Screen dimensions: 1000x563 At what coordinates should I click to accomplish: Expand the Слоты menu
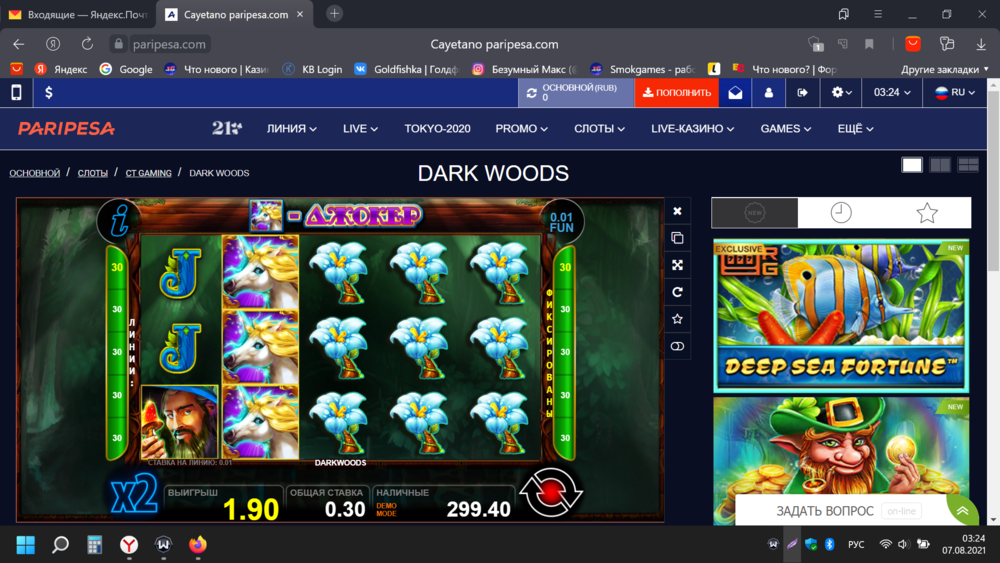pyautogui.click(x=599, y=129)
